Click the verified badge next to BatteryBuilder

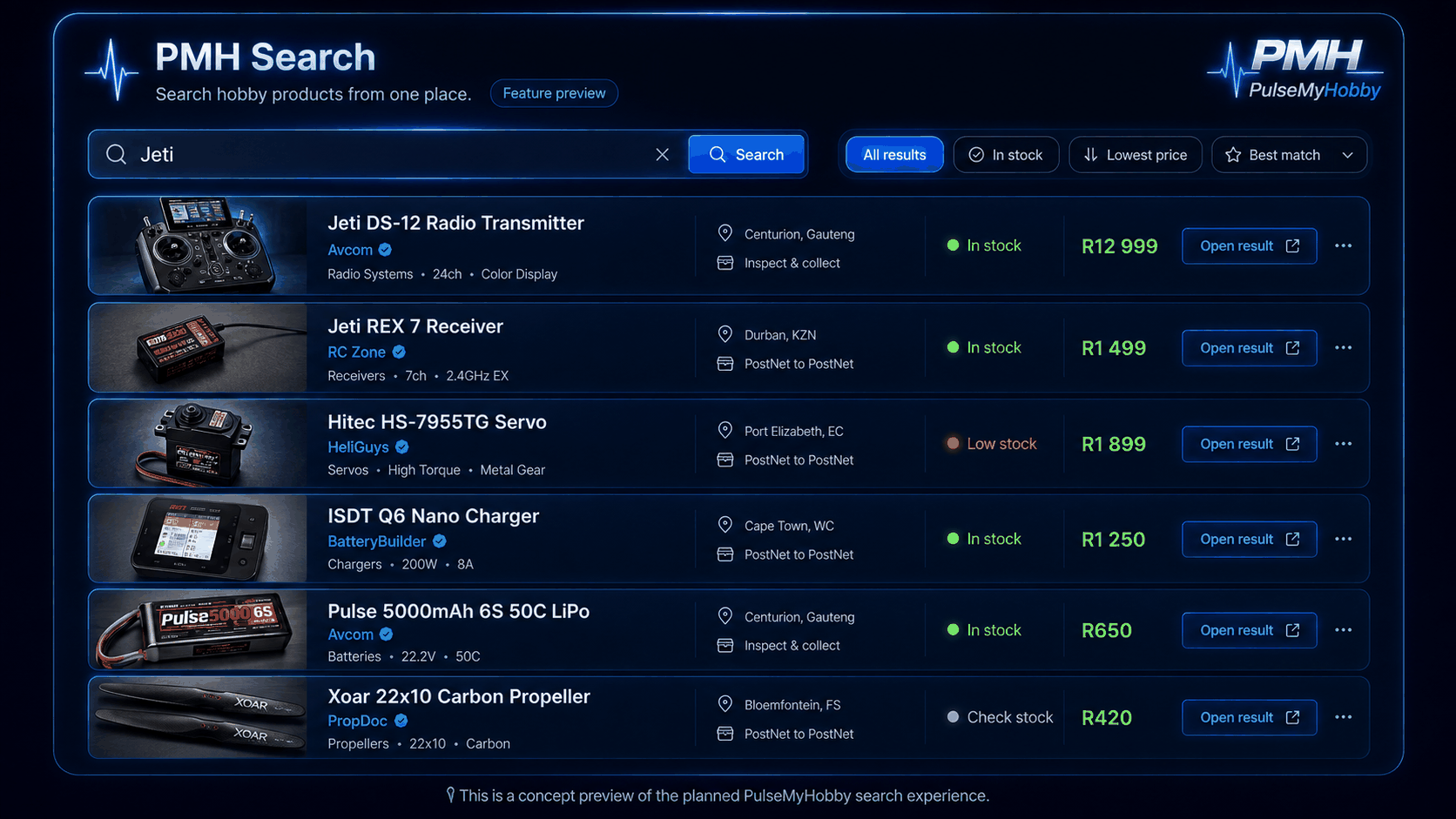(440, 540)
